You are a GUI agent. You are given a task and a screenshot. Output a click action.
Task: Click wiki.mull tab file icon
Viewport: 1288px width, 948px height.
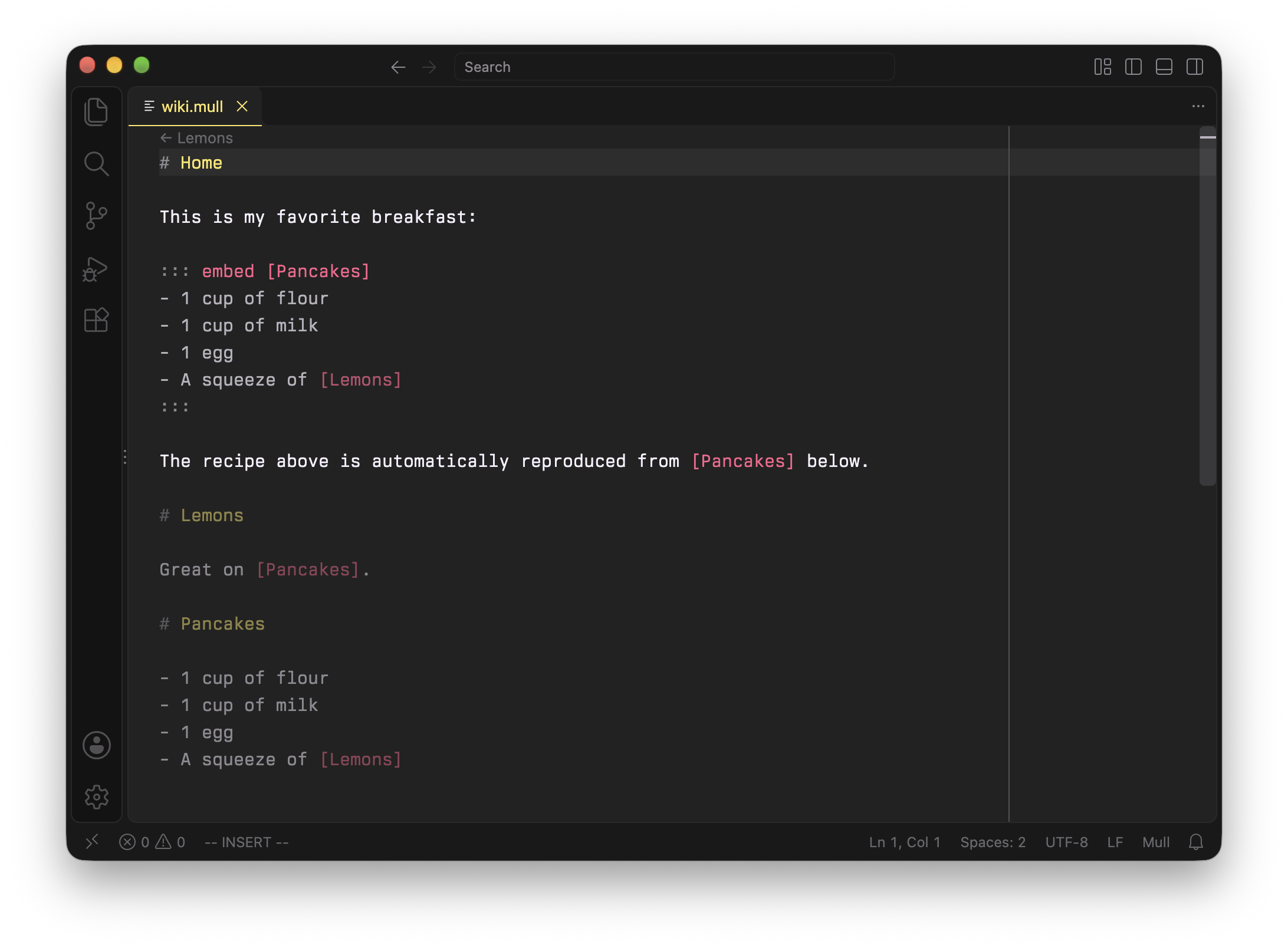[149, 106]
